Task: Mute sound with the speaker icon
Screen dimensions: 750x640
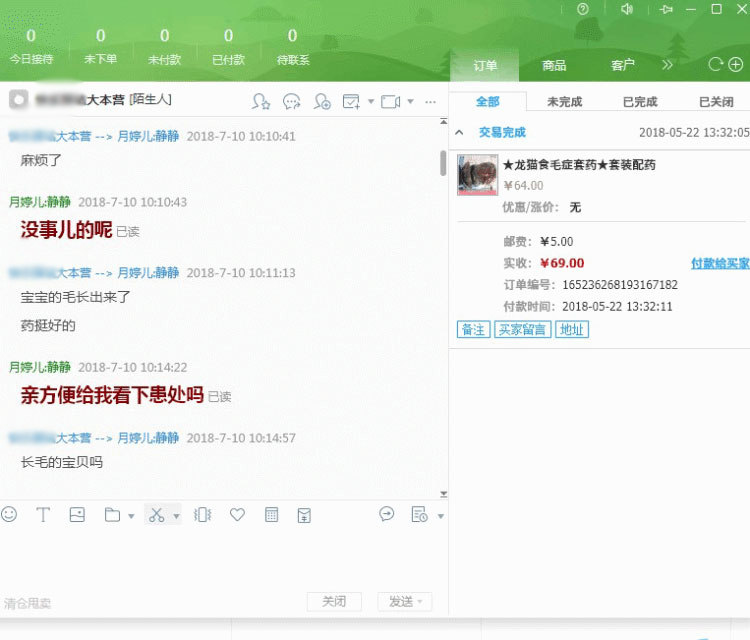Action: pyautogui.click(x=627, y=9)
